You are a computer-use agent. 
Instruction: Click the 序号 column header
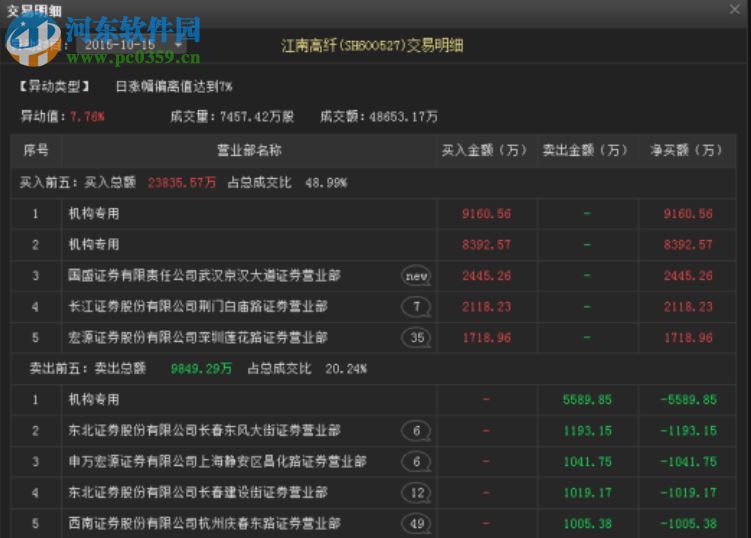pos(36,150)
